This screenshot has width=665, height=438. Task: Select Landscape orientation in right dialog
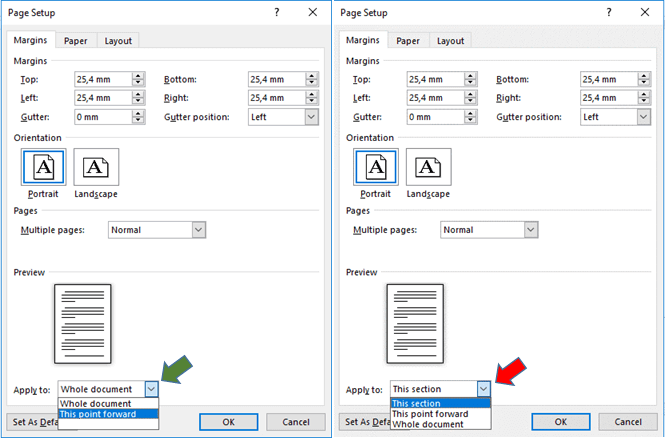(428, 167)
